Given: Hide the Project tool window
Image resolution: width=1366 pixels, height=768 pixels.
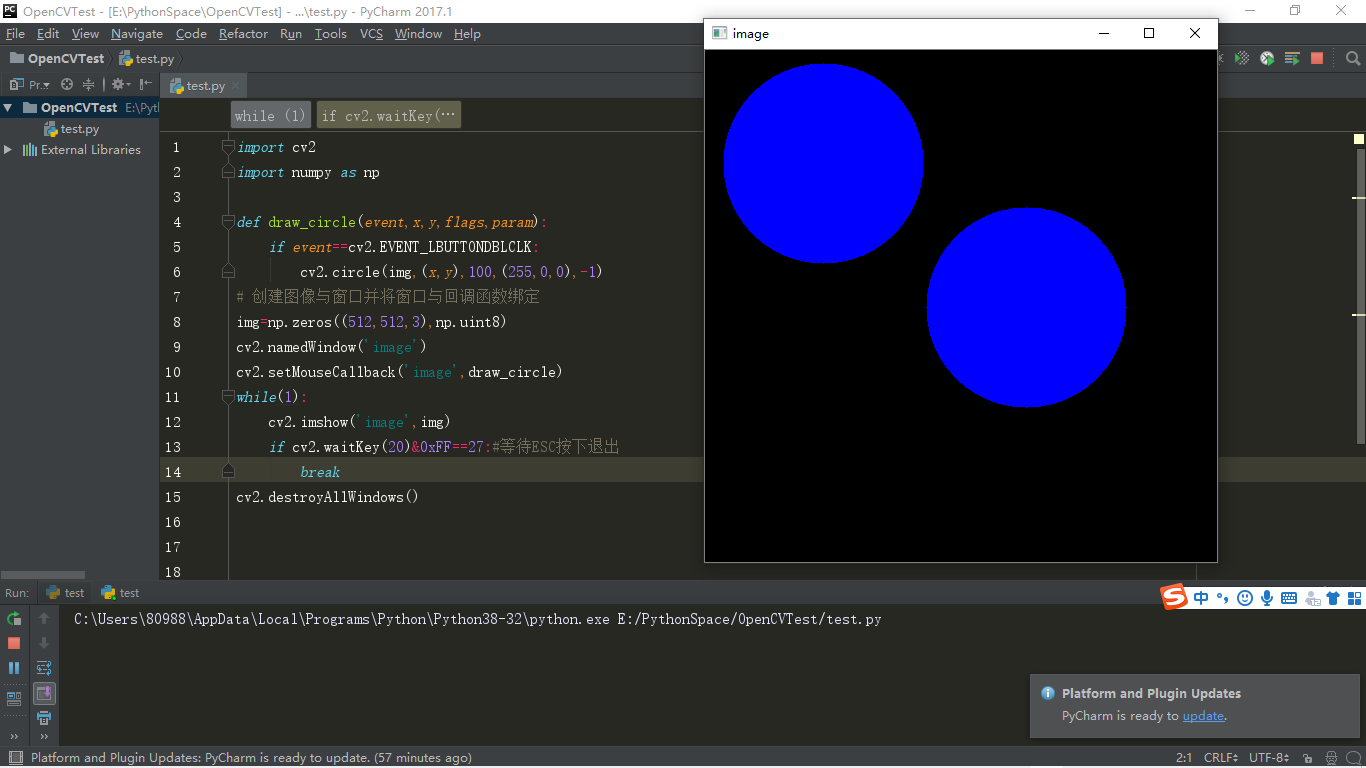Looking at the screenshot, I should (146, 85).
